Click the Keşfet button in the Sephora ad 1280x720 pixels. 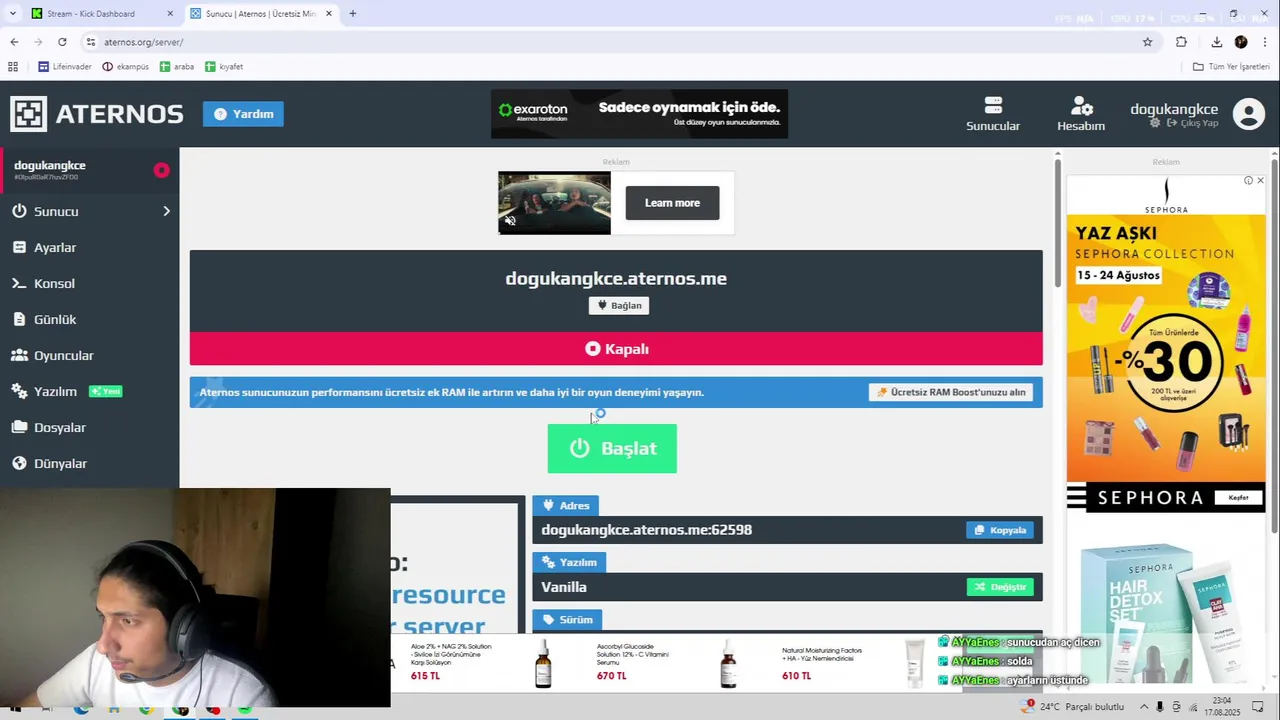coord(1238,497)
